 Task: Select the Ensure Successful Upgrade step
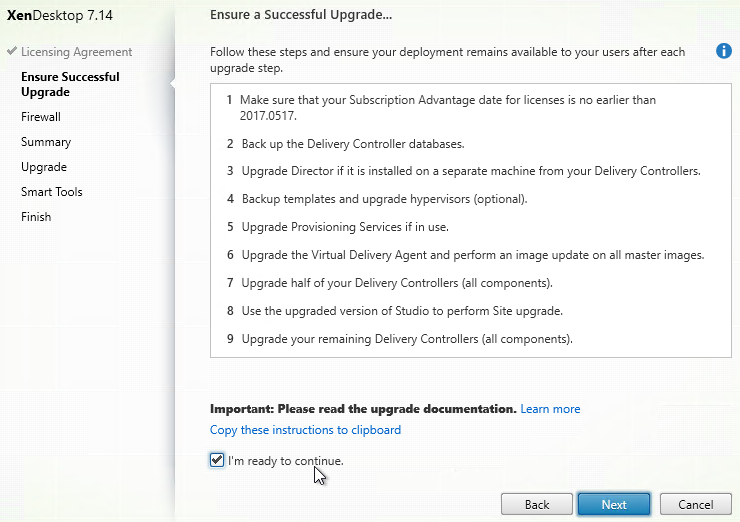(x=70, y=84)
